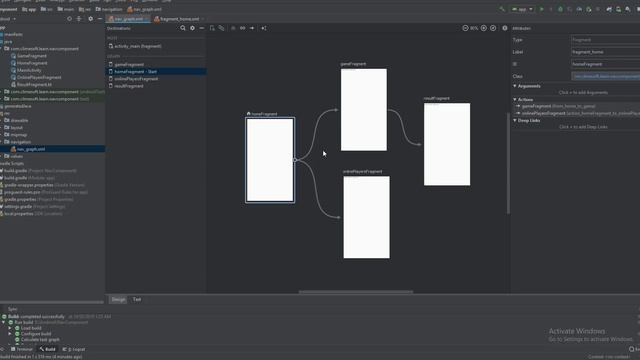Click the Auto Arrange icon in nav toolbar

click(264, 28)
